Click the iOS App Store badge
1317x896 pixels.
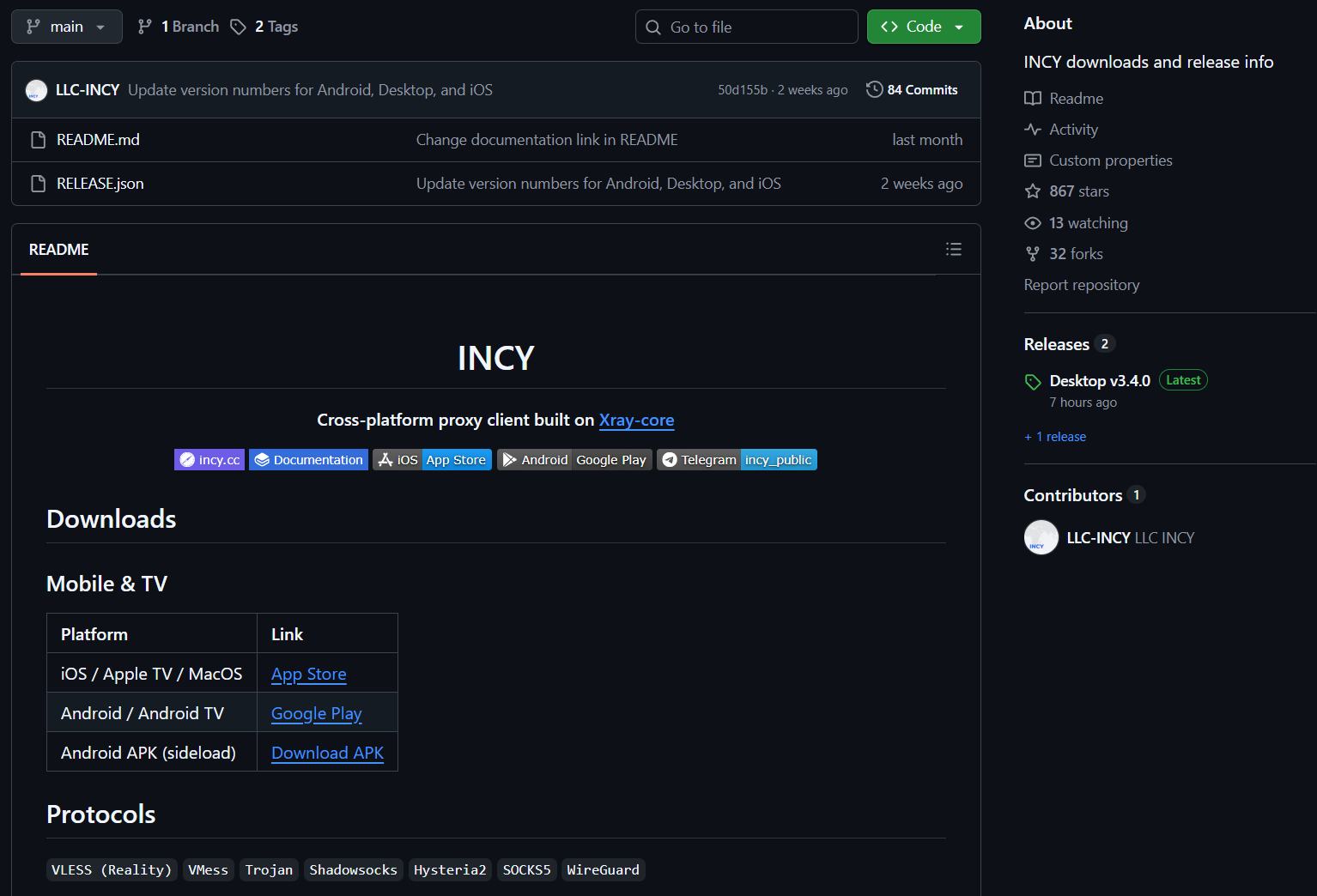pos(432,460)
